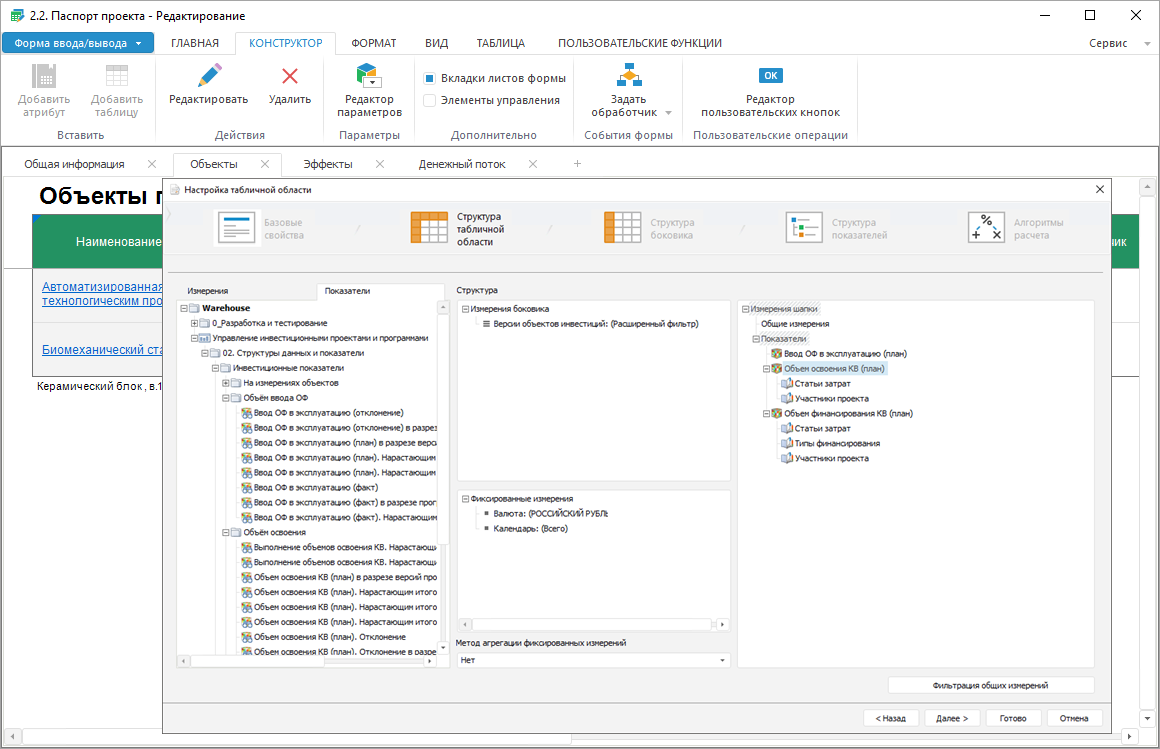Click the Задать обработчик icon
1160x749 pixels.
pyautogui.click(x=629, y=75)
